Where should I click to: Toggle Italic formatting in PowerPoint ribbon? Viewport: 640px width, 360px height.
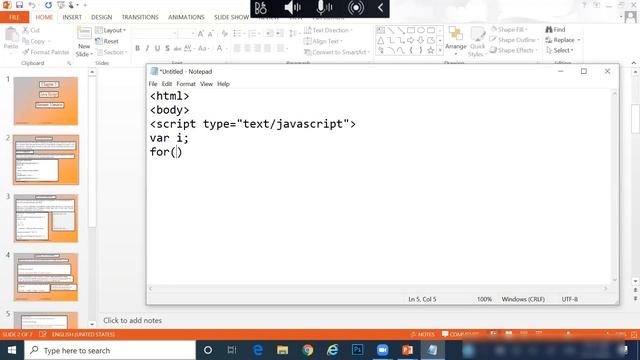pyautogui.click(x=147, y=48)
